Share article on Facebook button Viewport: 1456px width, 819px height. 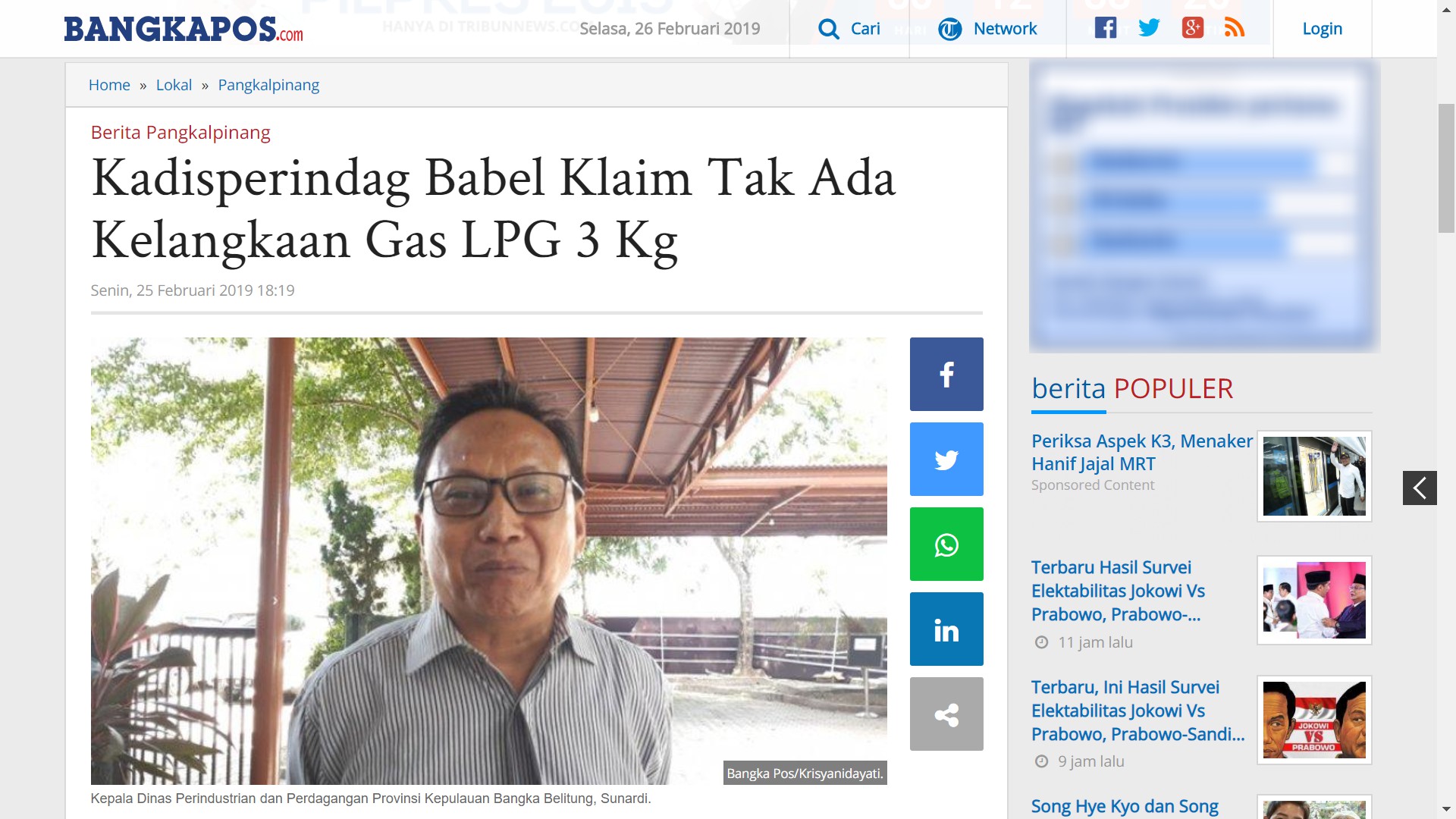(x=946, y=374)
